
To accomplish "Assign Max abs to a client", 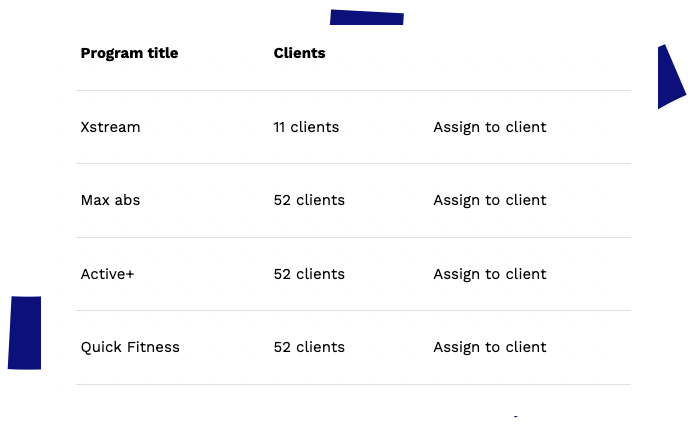I will pyautogui.click(x=489, y=200).
